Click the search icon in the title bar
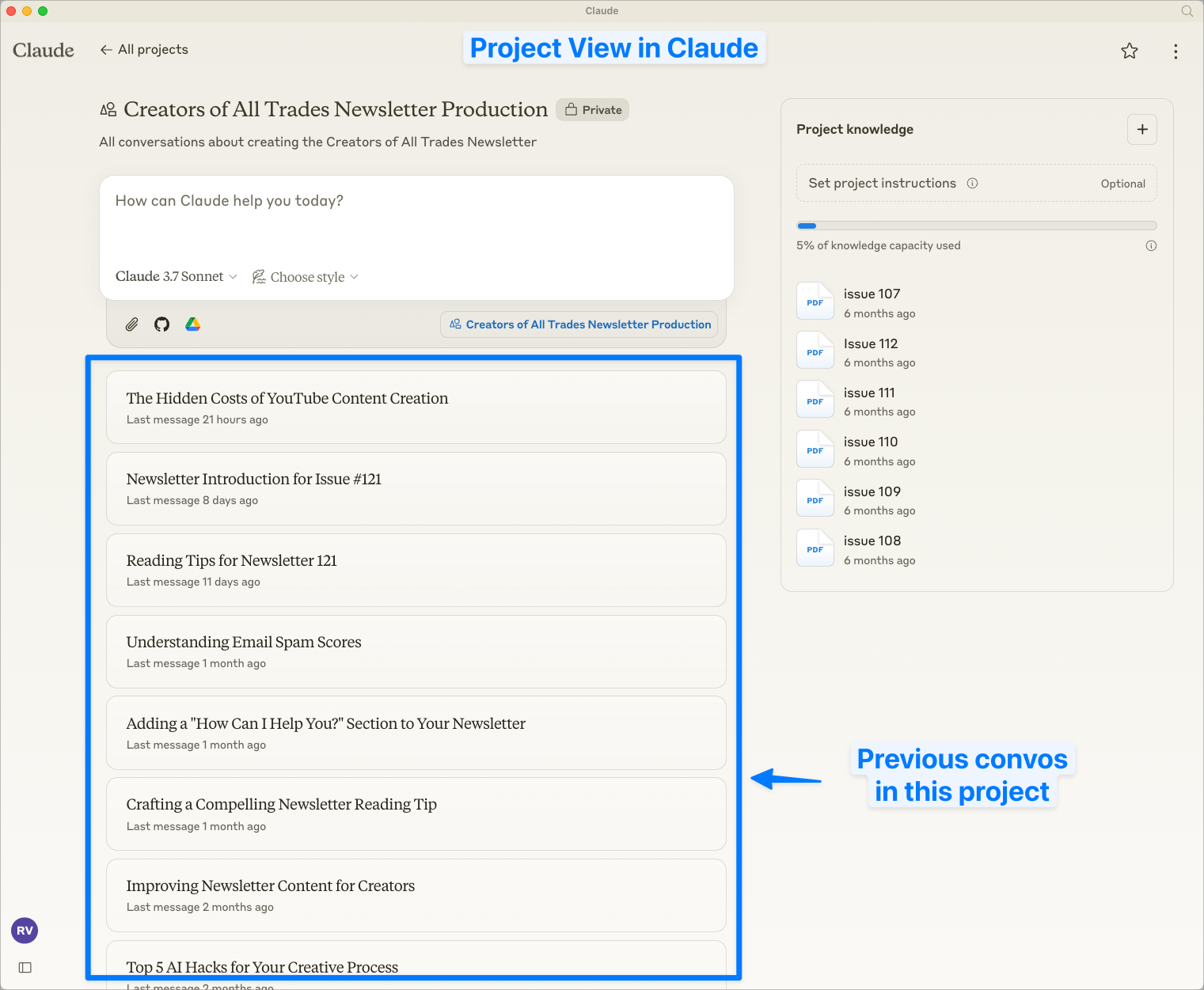The image size is (1204, 990). [x=1187, y=11]
